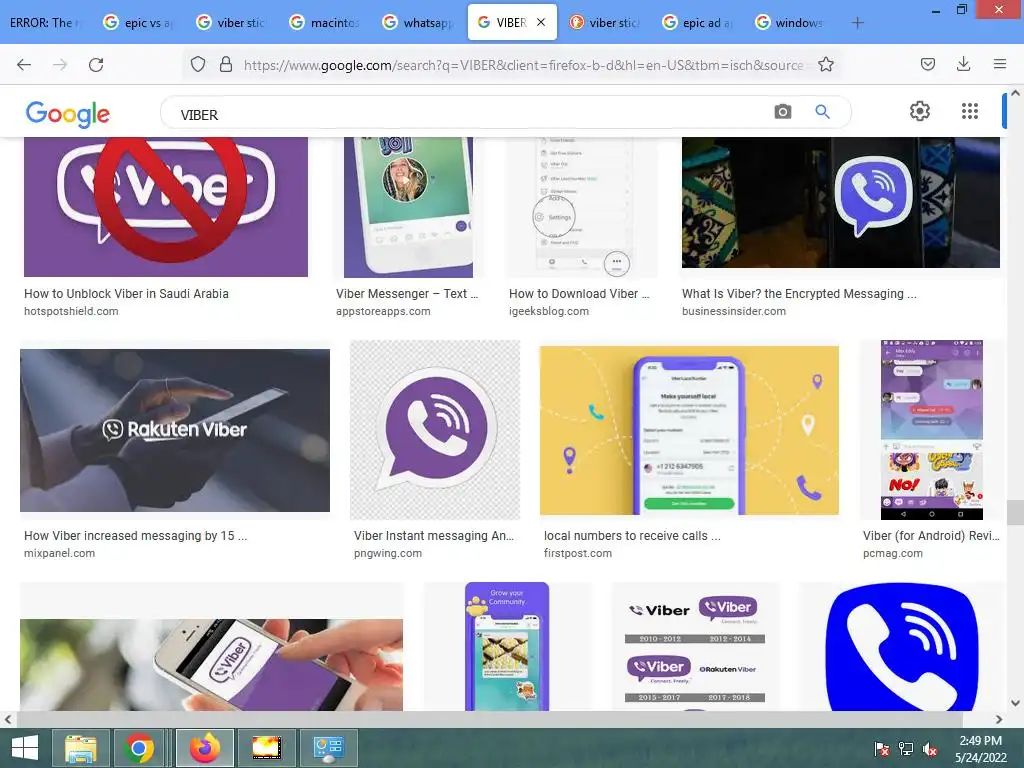Screen dimensions: 1024x768
Task: Click the Firefox taskbar icon
Action: tap(205, 748)
